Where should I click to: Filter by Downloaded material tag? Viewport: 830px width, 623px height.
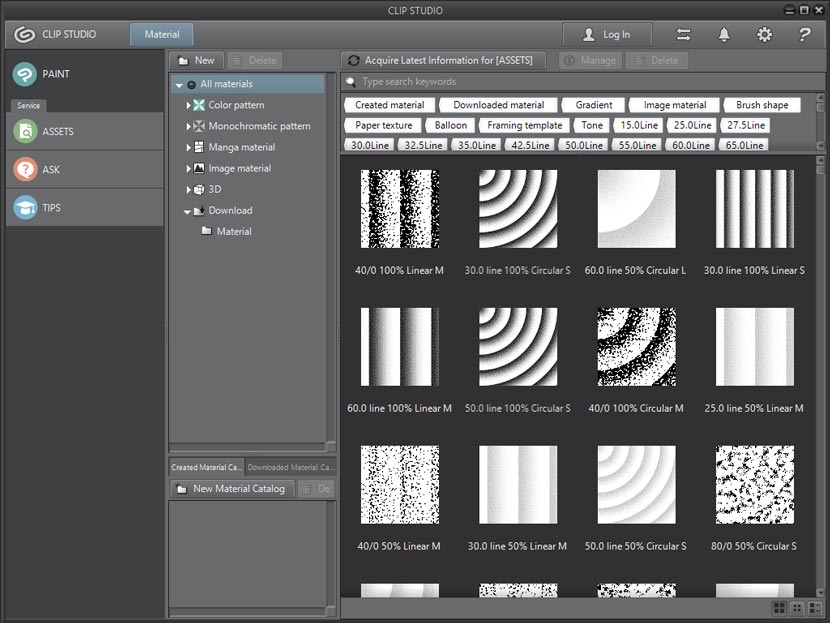tap(499, 105)
